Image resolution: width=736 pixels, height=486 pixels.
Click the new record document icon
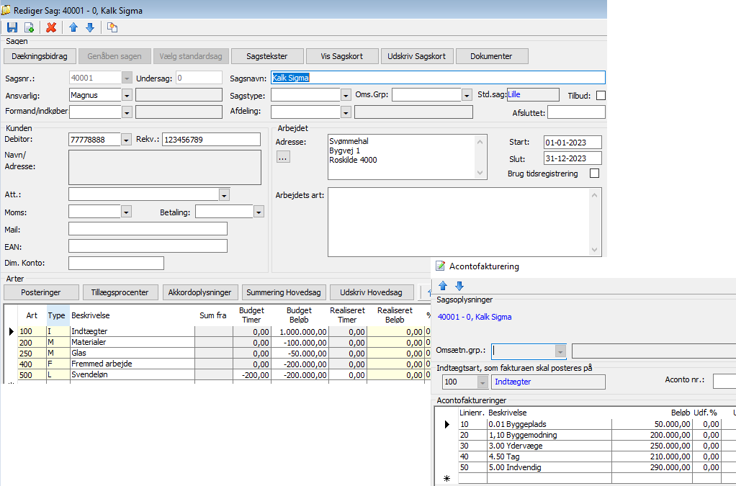point(29,27)
